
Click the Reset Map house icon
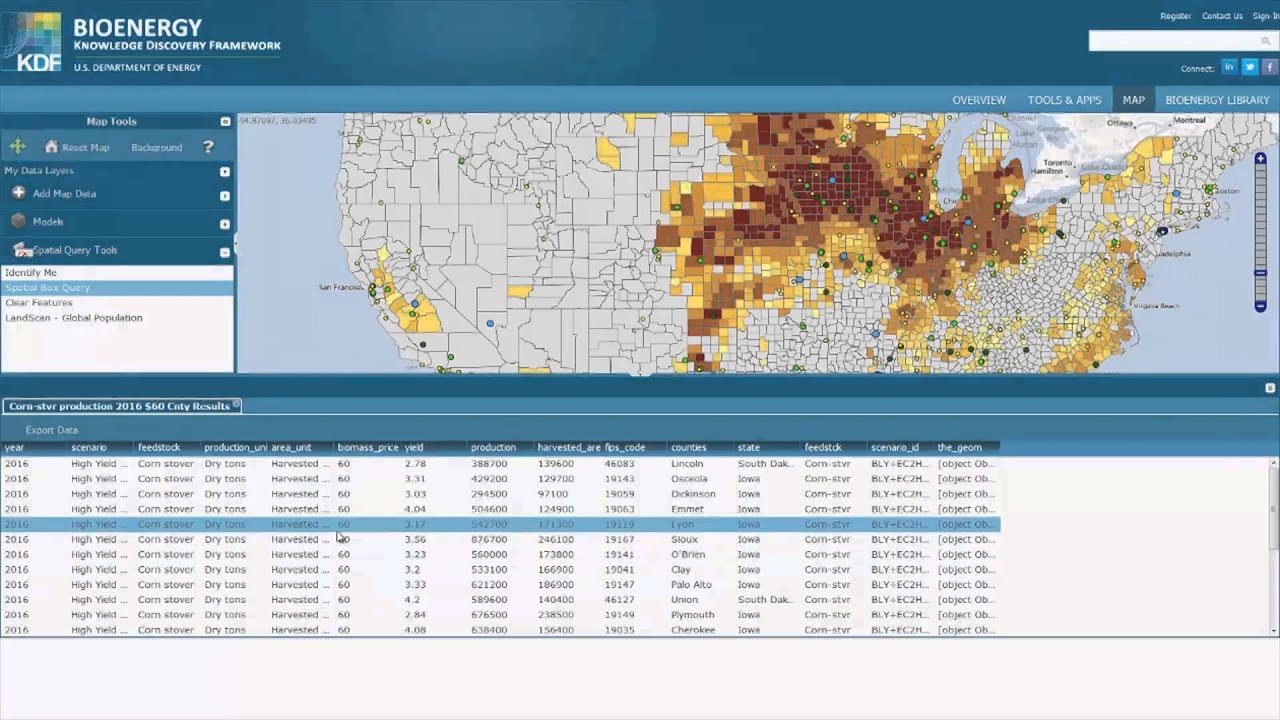51,146
